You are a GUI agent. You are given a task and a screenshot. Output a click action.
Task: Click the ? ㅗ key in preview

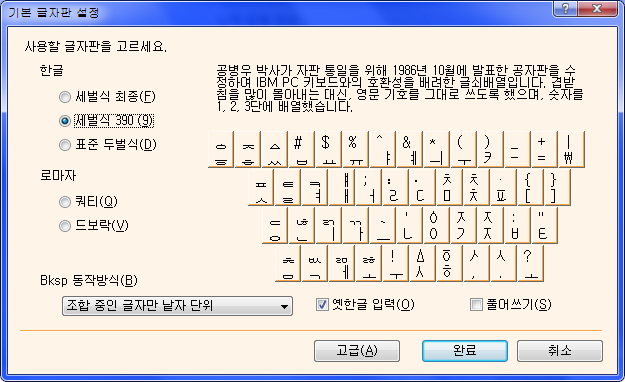point(530,264)
